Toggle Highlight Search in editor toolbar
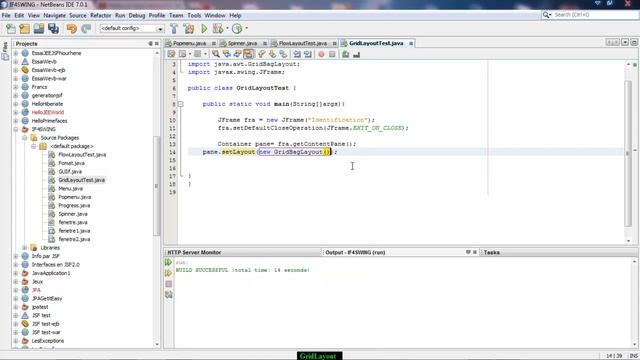Image resolution: width=640 pixels, height=360 pixels. (x=248, y=54)
